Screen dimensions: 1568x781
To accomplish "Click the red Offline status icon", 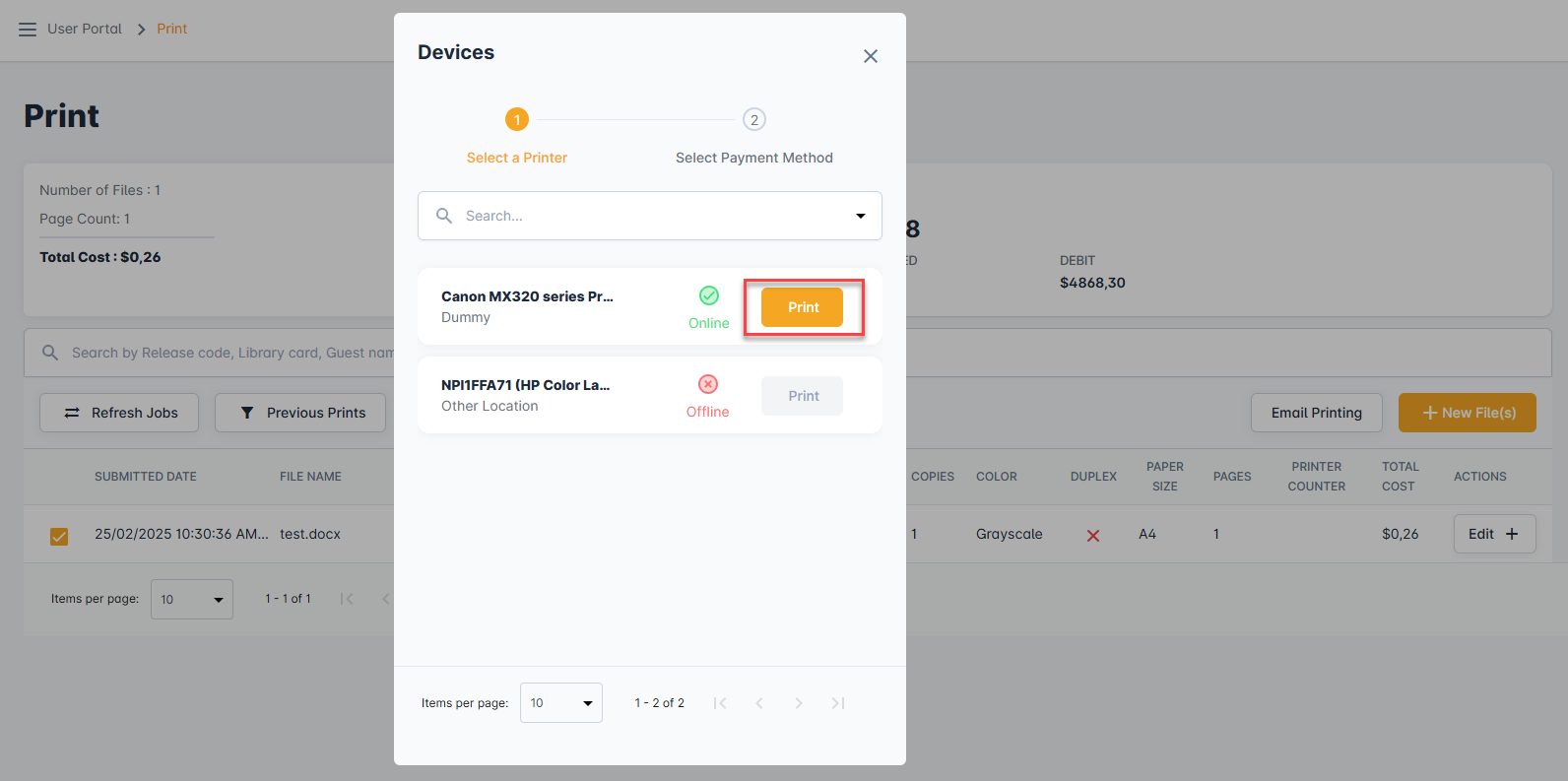I will point(707,384).
